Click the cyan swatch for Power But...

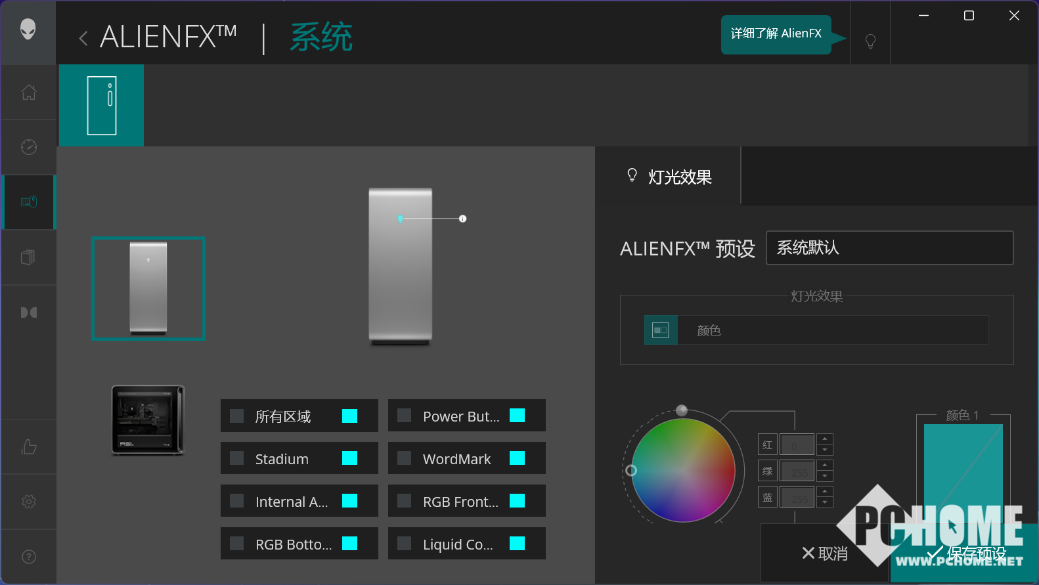pyautogui.click(x=518, y=416)
